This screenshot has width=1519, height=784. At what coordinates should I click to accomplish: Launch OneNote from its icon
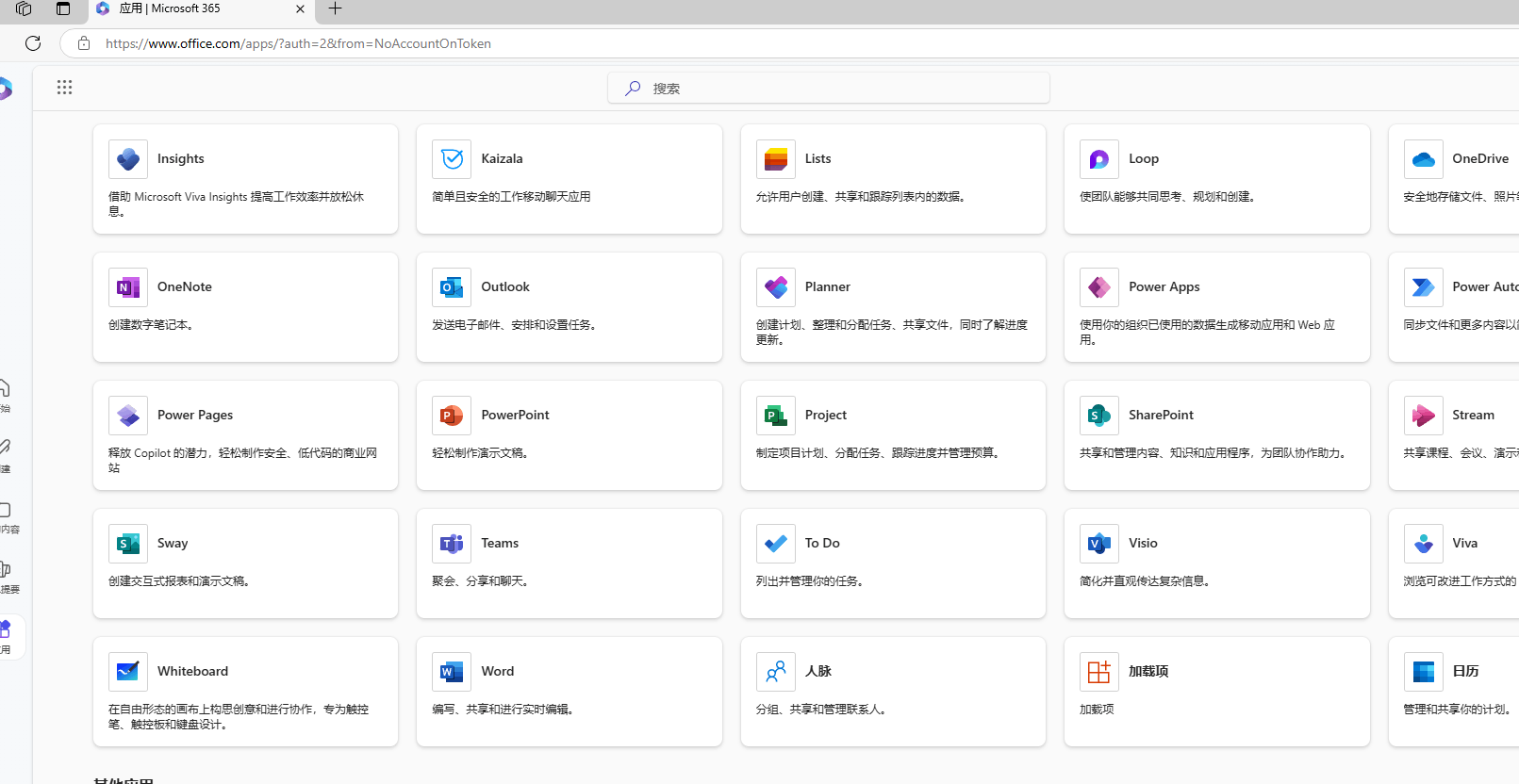[x=128, y=287]
